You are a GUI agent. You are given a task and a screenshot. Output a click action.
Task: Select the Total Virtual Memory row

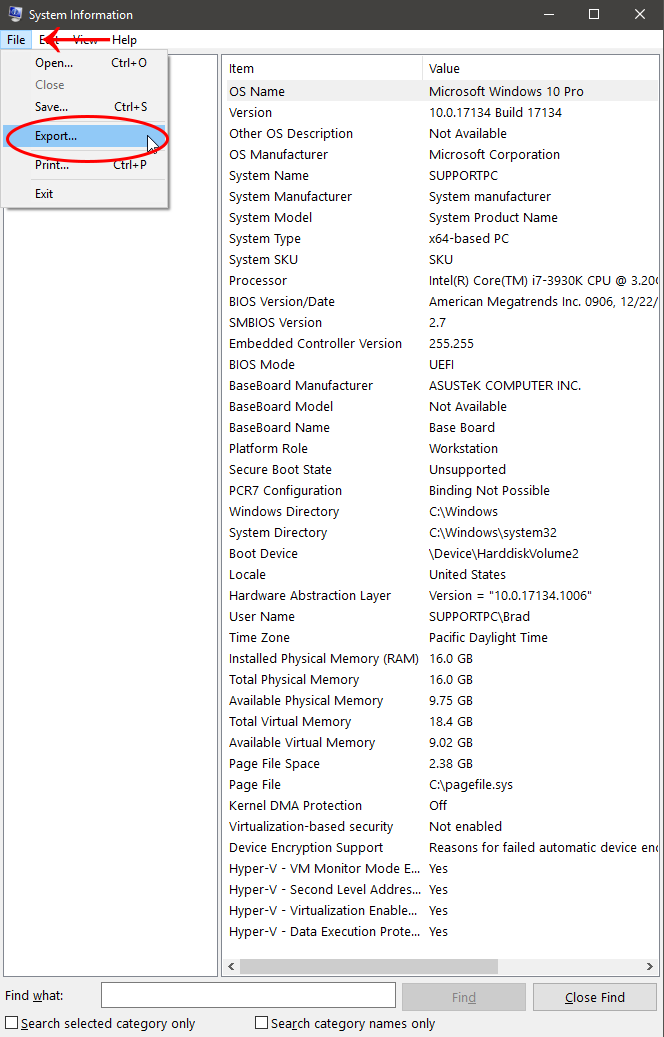coord(442,722)
